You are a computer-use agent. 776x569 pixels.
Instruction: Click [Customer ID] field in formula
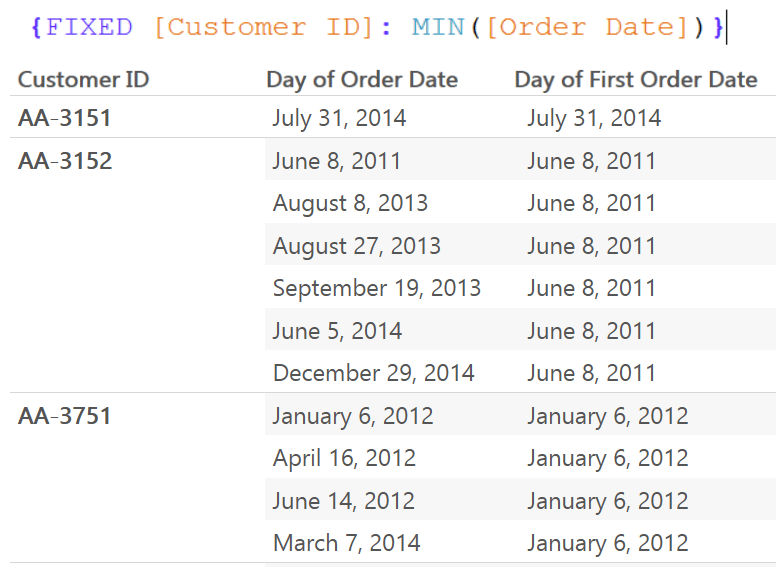[266, 27]
